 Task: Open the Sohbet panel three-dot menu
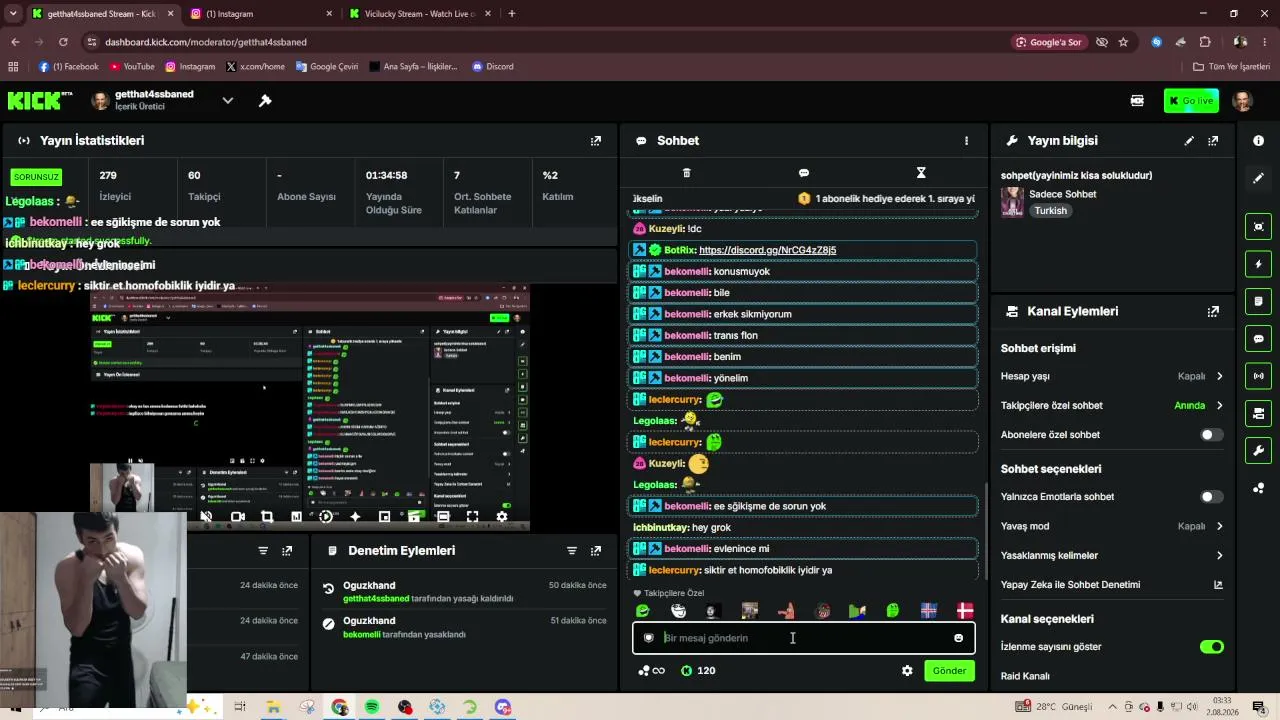point(966,141)
